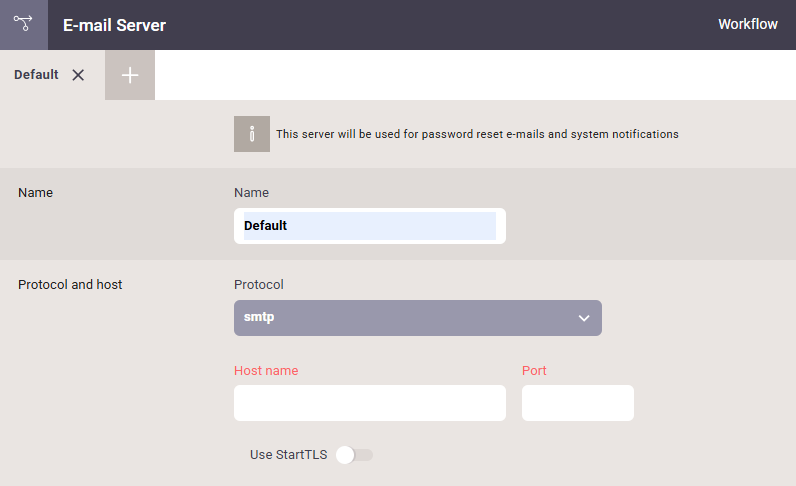Close the Default tab with X

[78, 75]
